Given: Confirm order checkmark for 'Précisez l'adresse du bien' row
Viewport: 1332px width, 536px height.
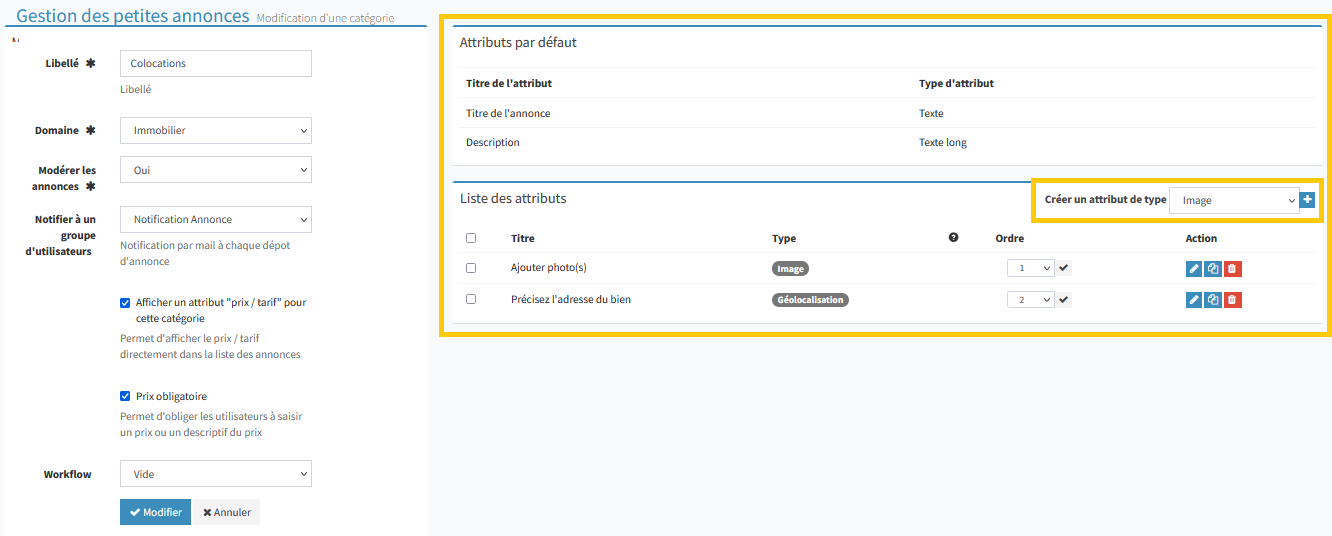Looking at the screenshot, I should pos(1064,299).
